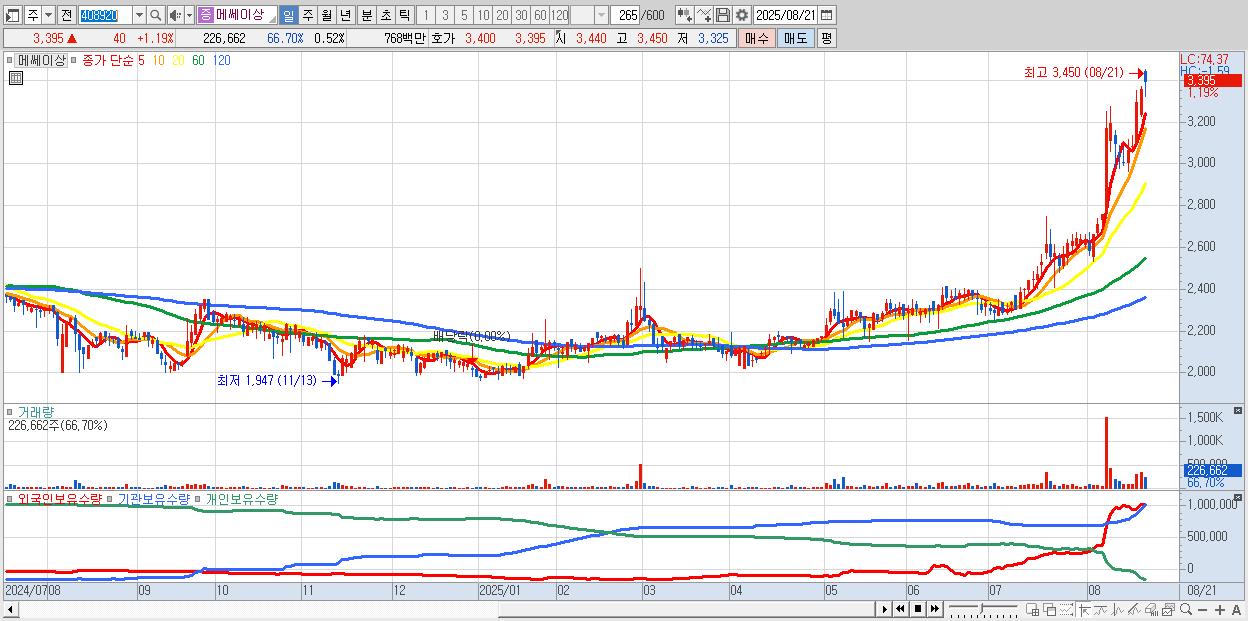The width and height of the screenshot is (1248, 621).
Task: Toggle the 개인보유수량 indicator checkbox
Action: click(198, 498)
